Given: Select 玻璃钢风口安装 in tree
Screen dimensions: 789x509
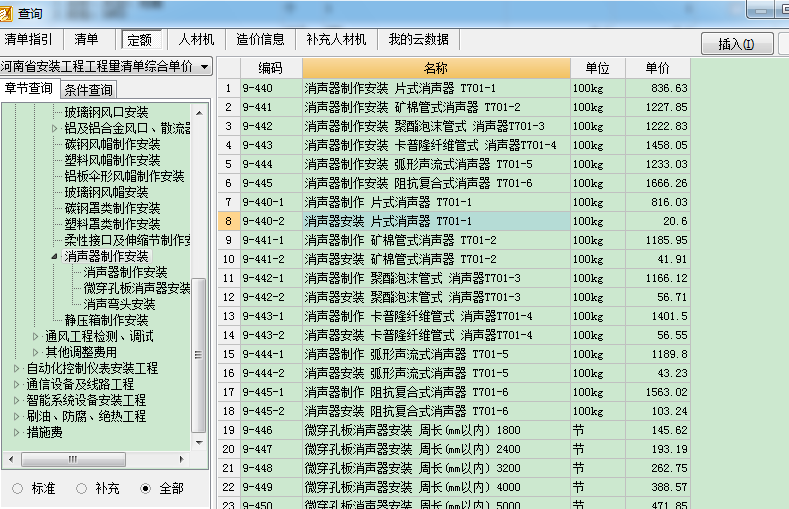Looking at the screenshot, I should pyautogui.click(x=106, y=112).
